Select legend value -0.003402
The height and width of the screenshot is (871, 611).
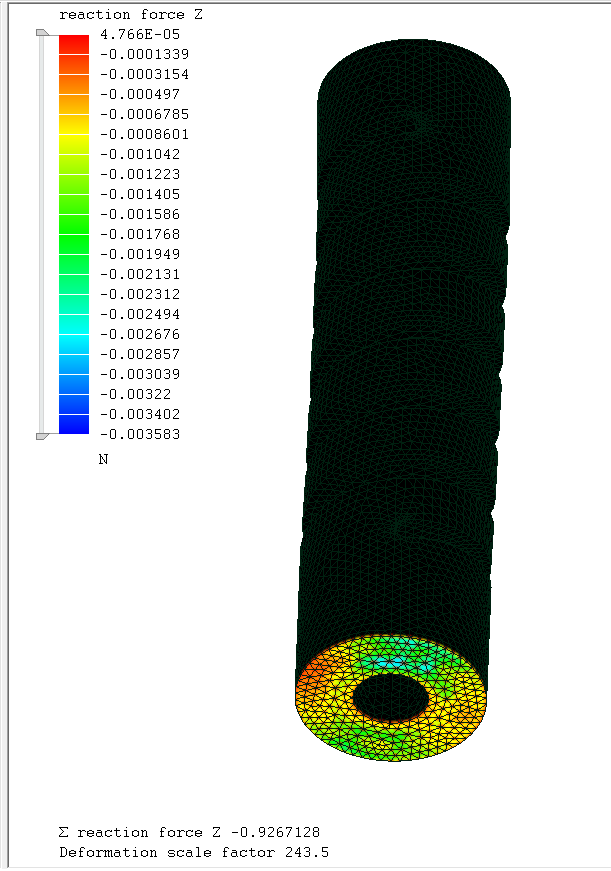[140, 414]
